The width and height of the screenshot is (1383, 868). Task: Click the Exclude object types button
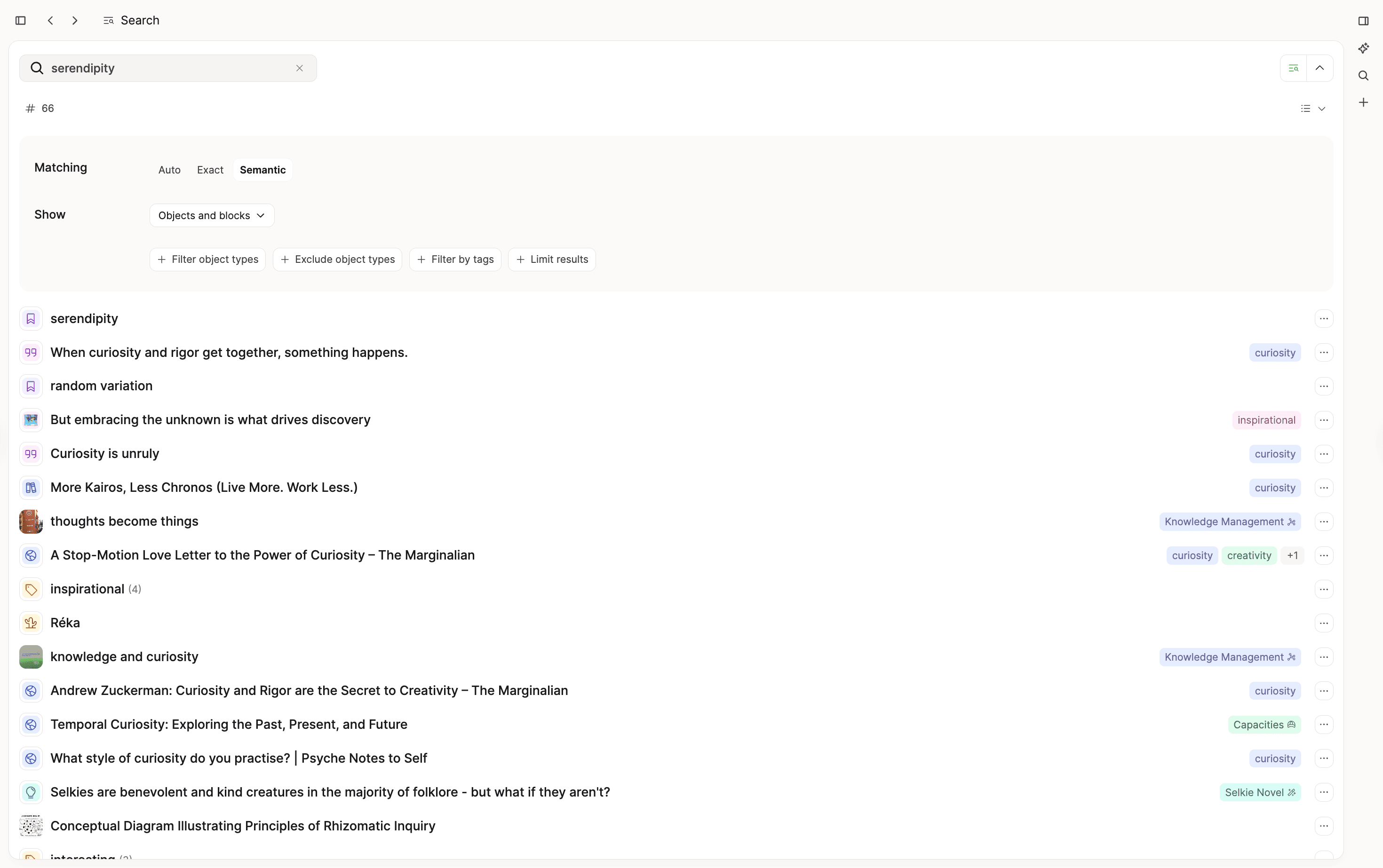pyautogui.click(x=337, y=259)
